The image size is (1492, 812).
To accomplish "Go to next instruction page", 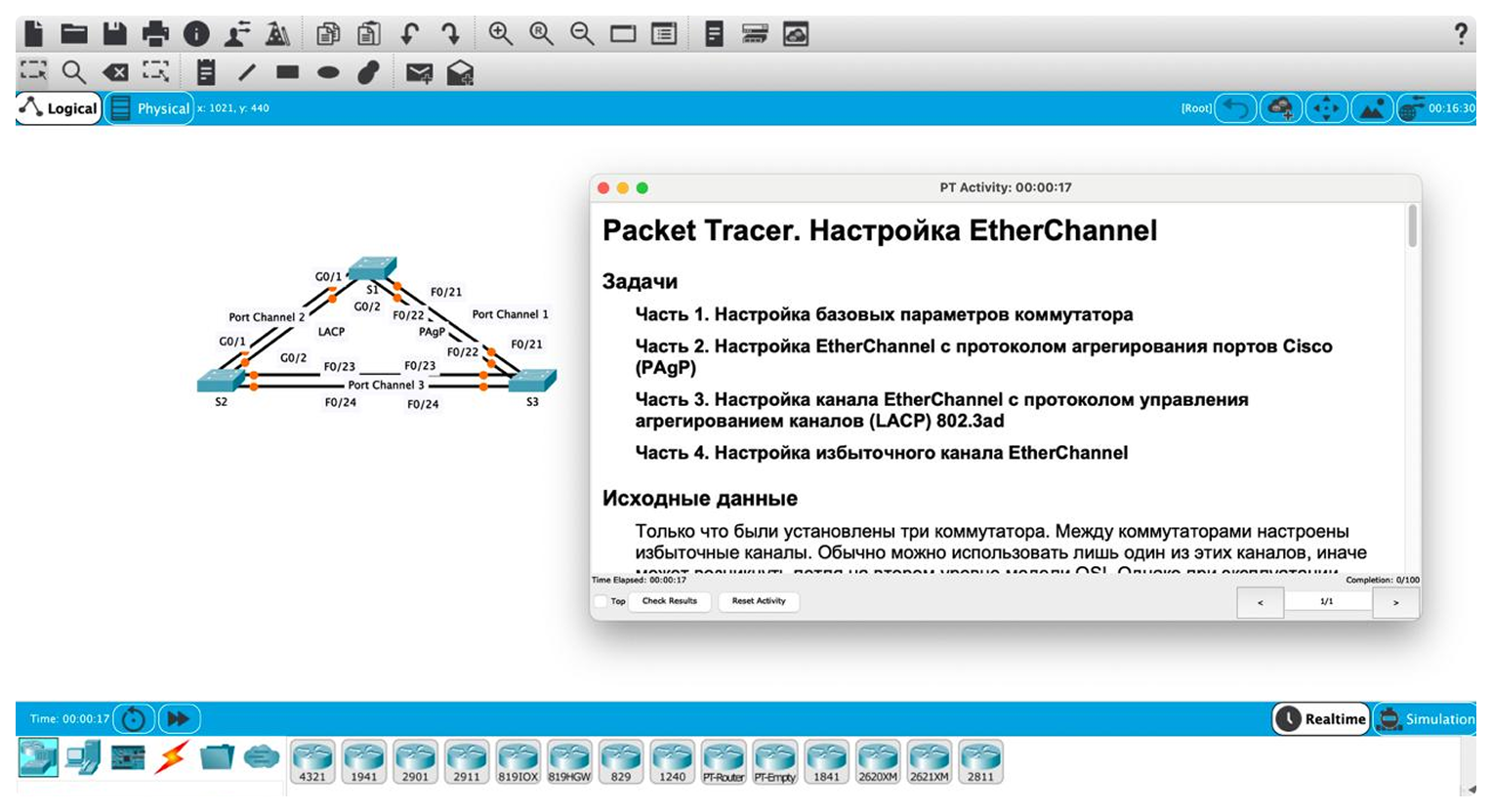I will click(1395, 602).
